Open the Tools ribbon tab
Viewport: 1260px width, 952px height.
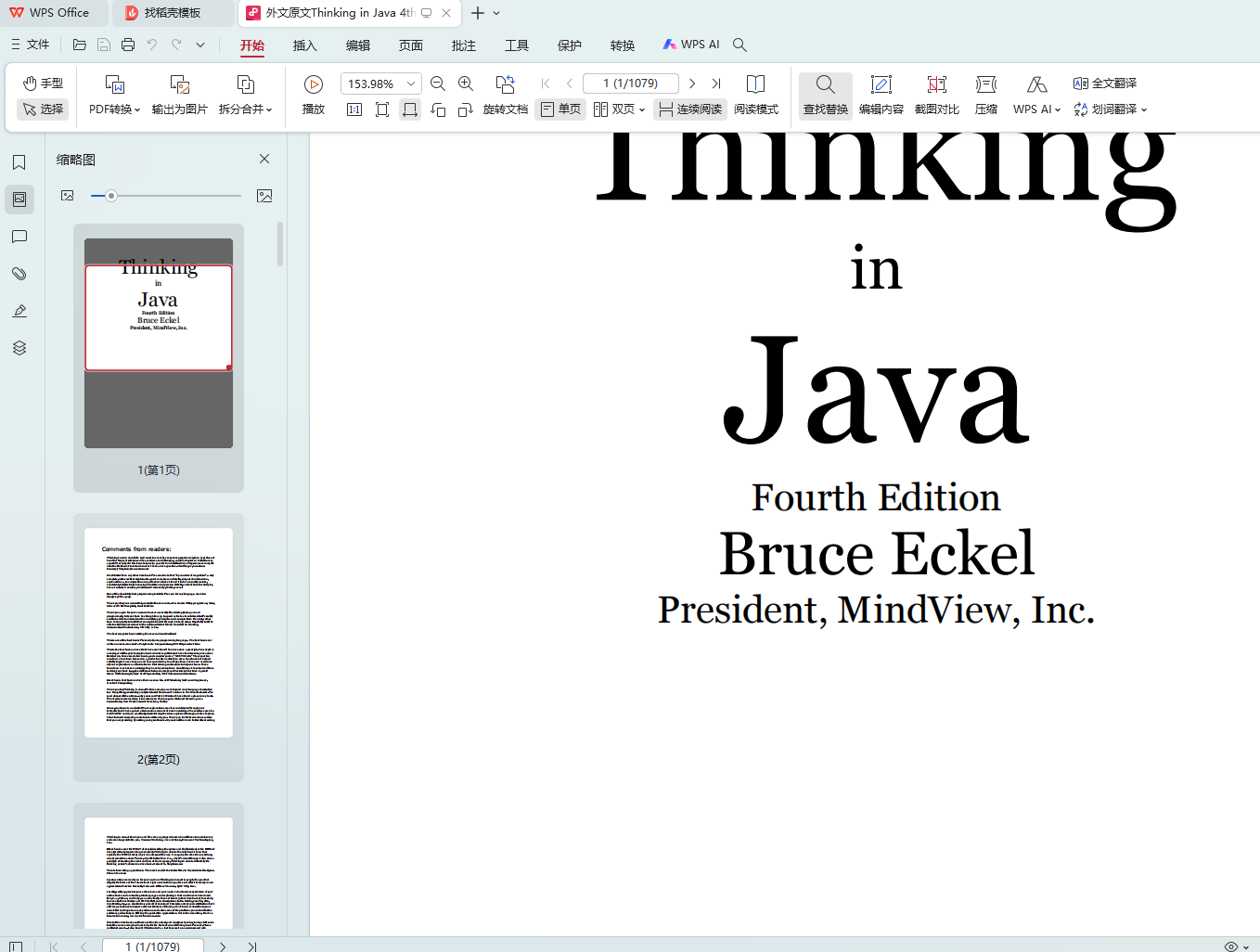516,45
